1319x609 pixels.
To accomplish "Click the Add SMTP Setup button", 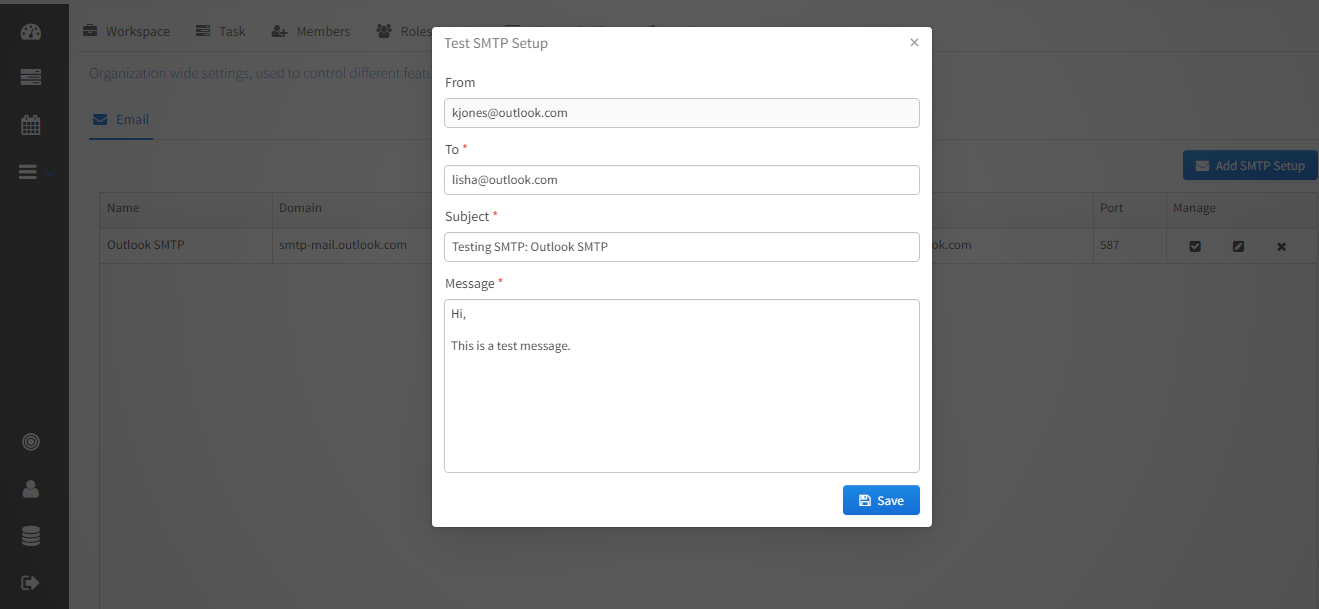I will click(1250, 165).
